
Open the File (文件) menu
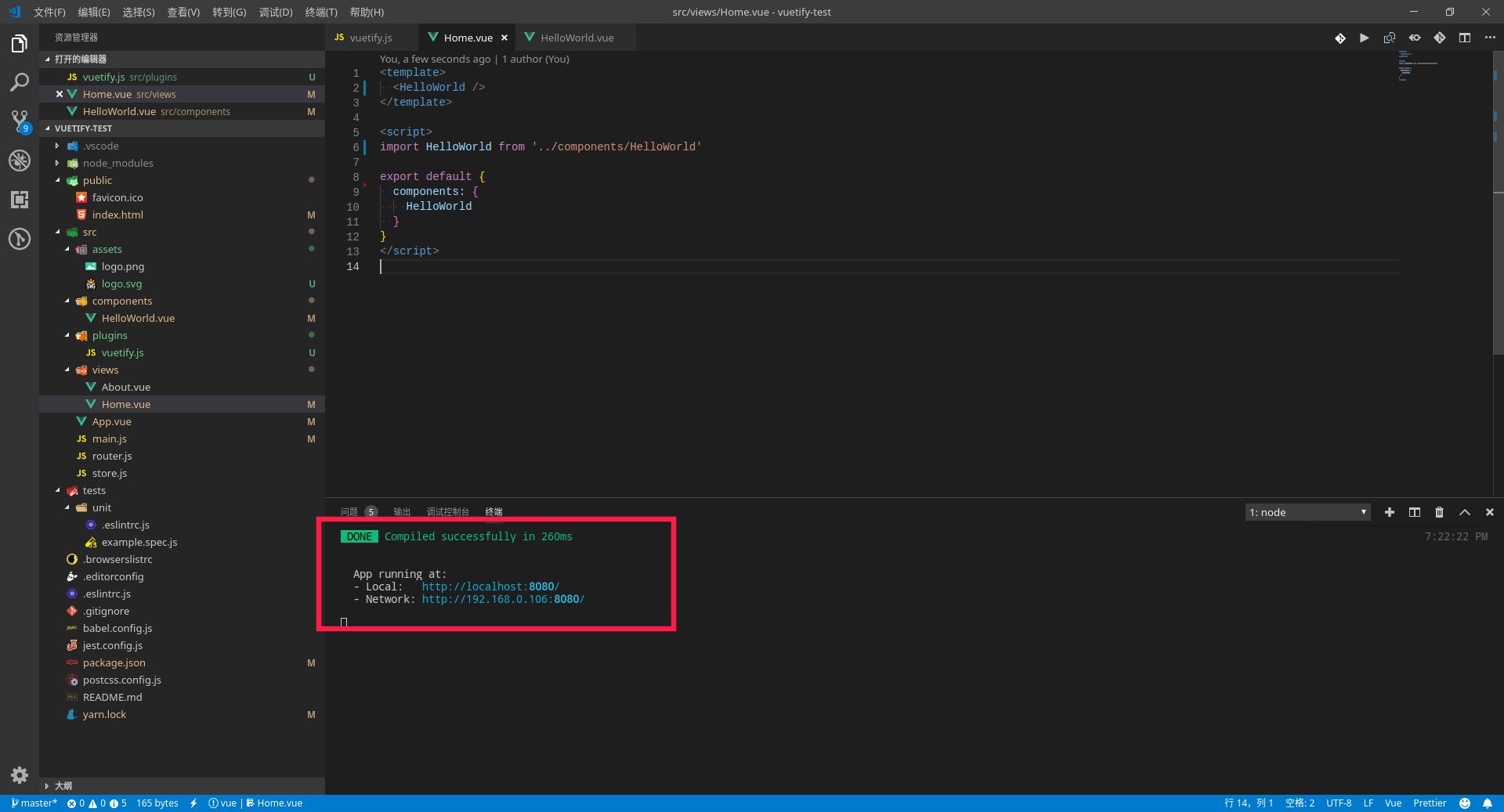pyautogui.click(x=49, y=12)
